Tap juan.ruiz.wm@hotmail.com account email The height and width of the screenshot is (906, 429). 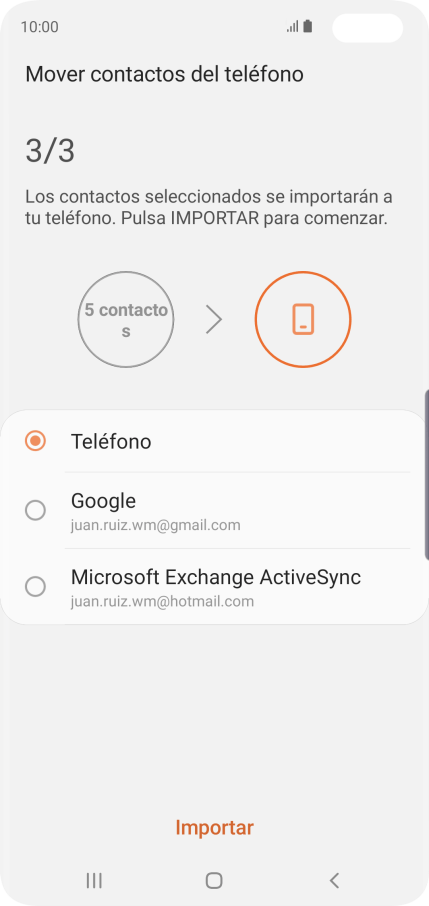(x=162, y=601)
